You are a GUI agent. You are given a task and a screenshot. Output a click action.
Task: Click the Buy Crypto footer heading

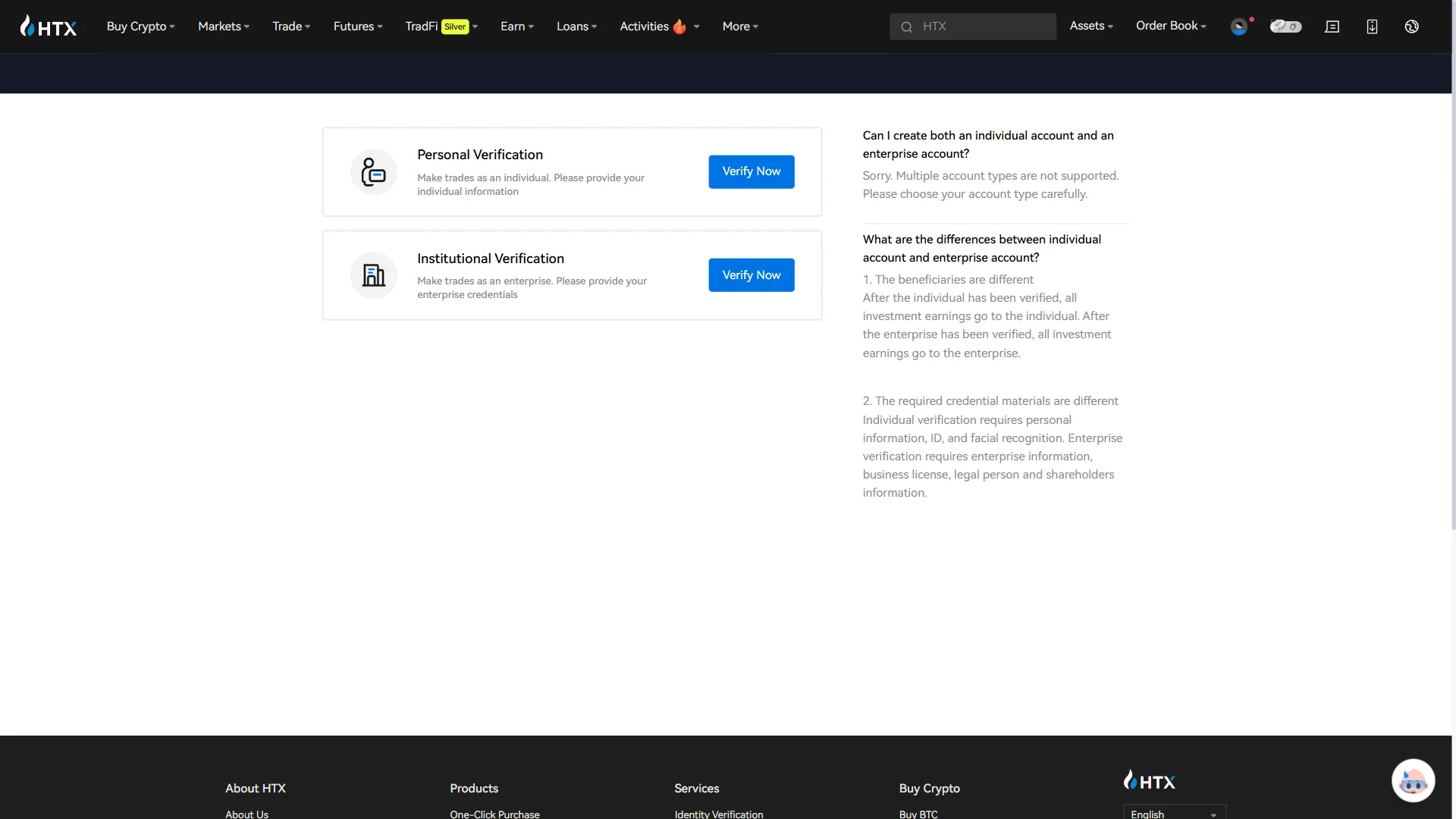coord(929,789)
